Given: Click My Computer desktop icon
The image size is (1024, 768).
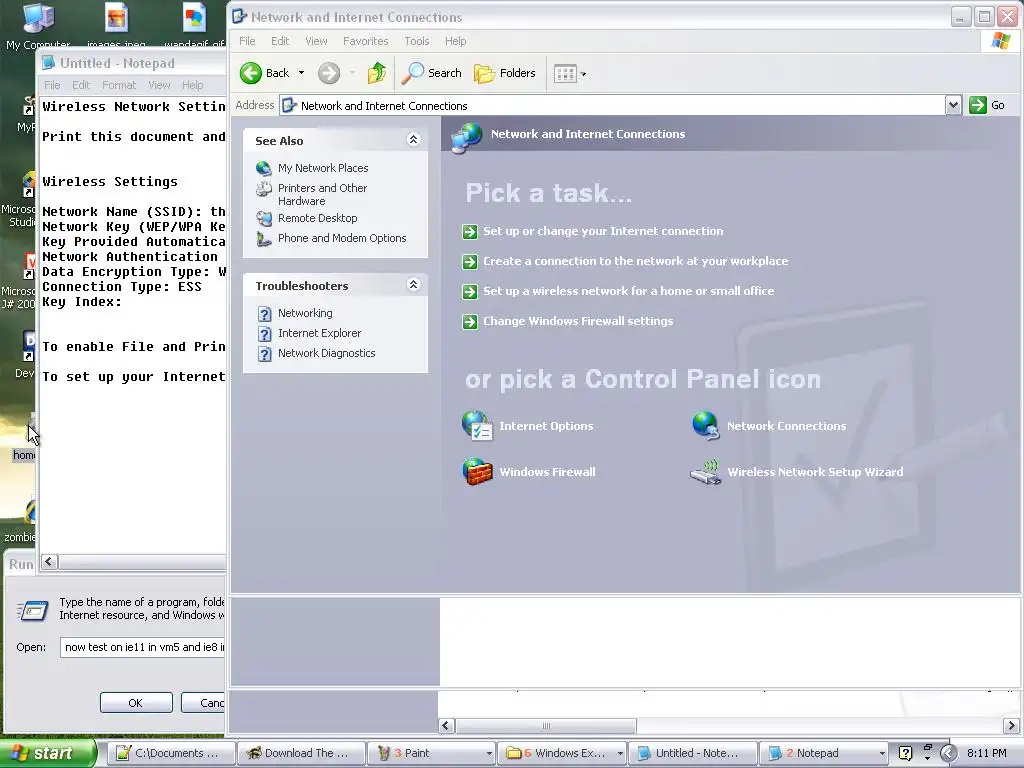Looking at the screenshot, I should pos(38,26).
